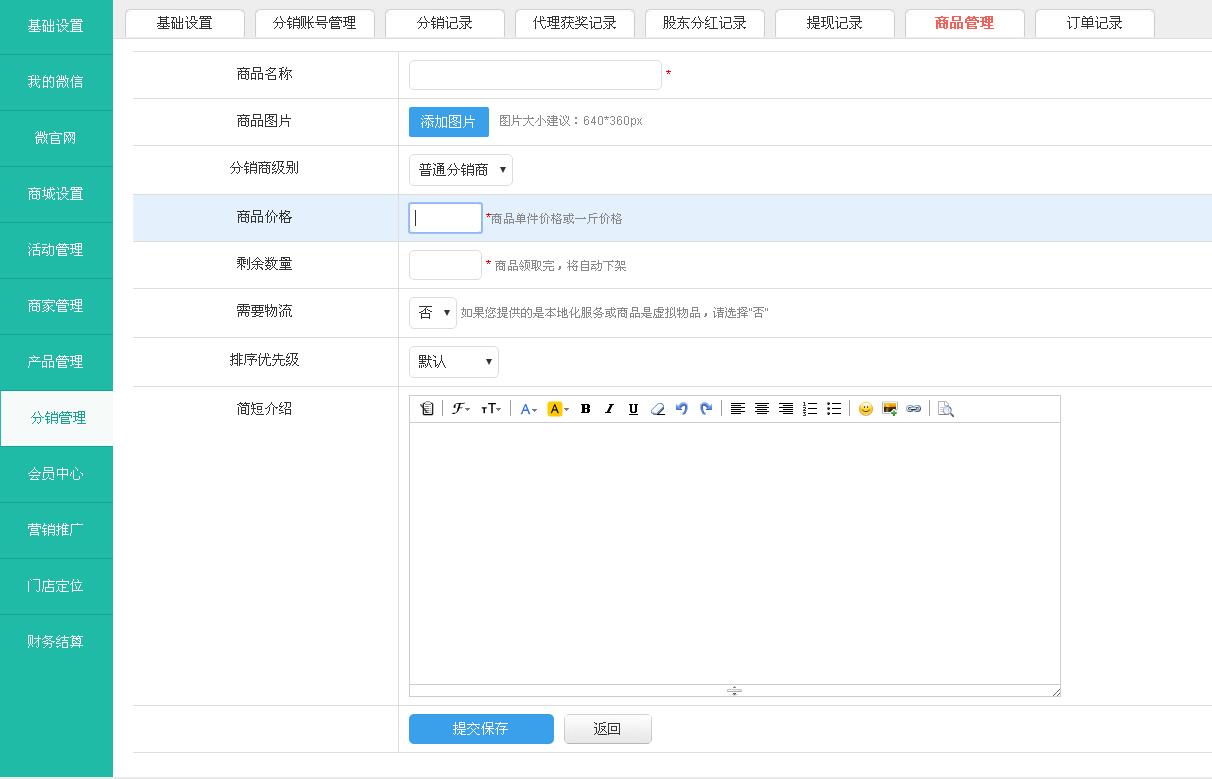
Task: Insert hyperlink with the link icon
Action: coord(913,409)
